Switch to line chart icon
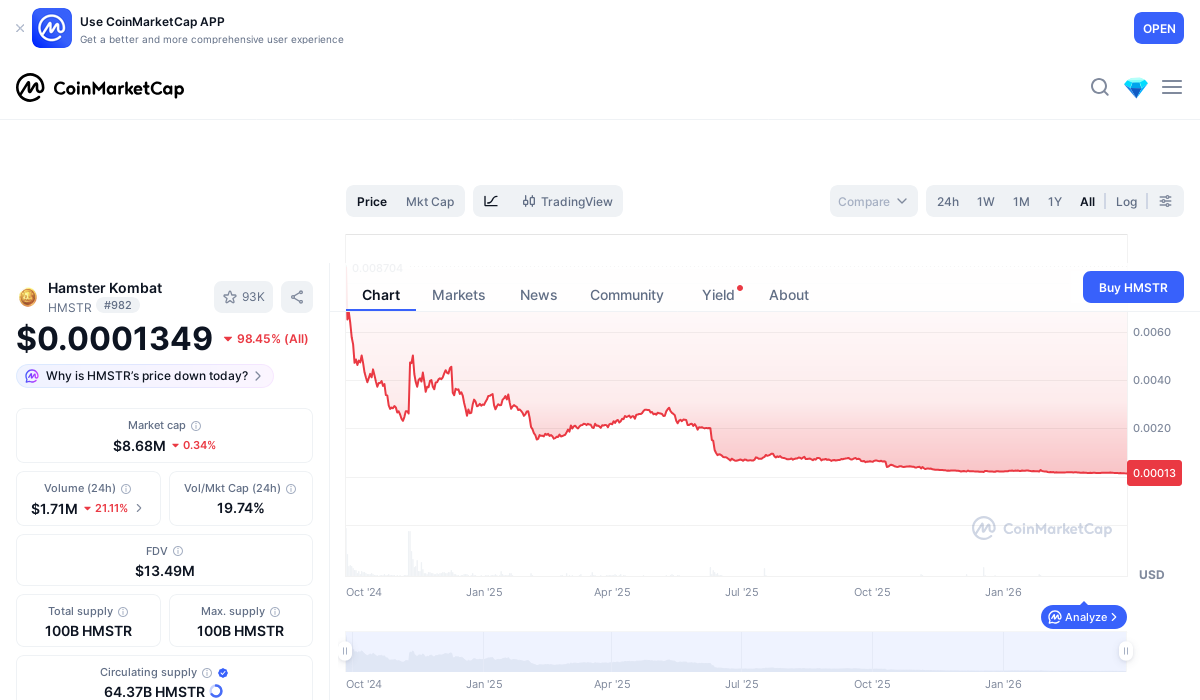Screen dimensions: 1200x700 click(x=491, y=201)
